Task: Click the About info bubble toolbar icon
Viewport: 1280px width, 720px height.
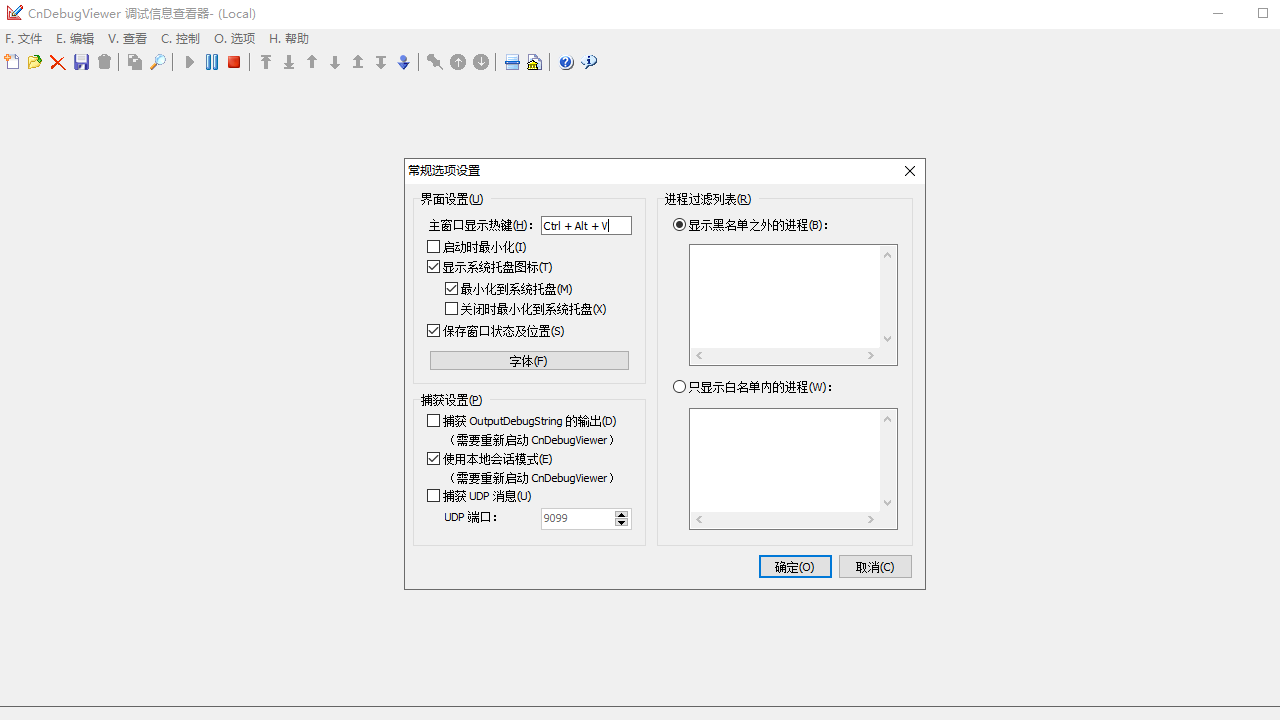Action: click(x=589, y=62)
